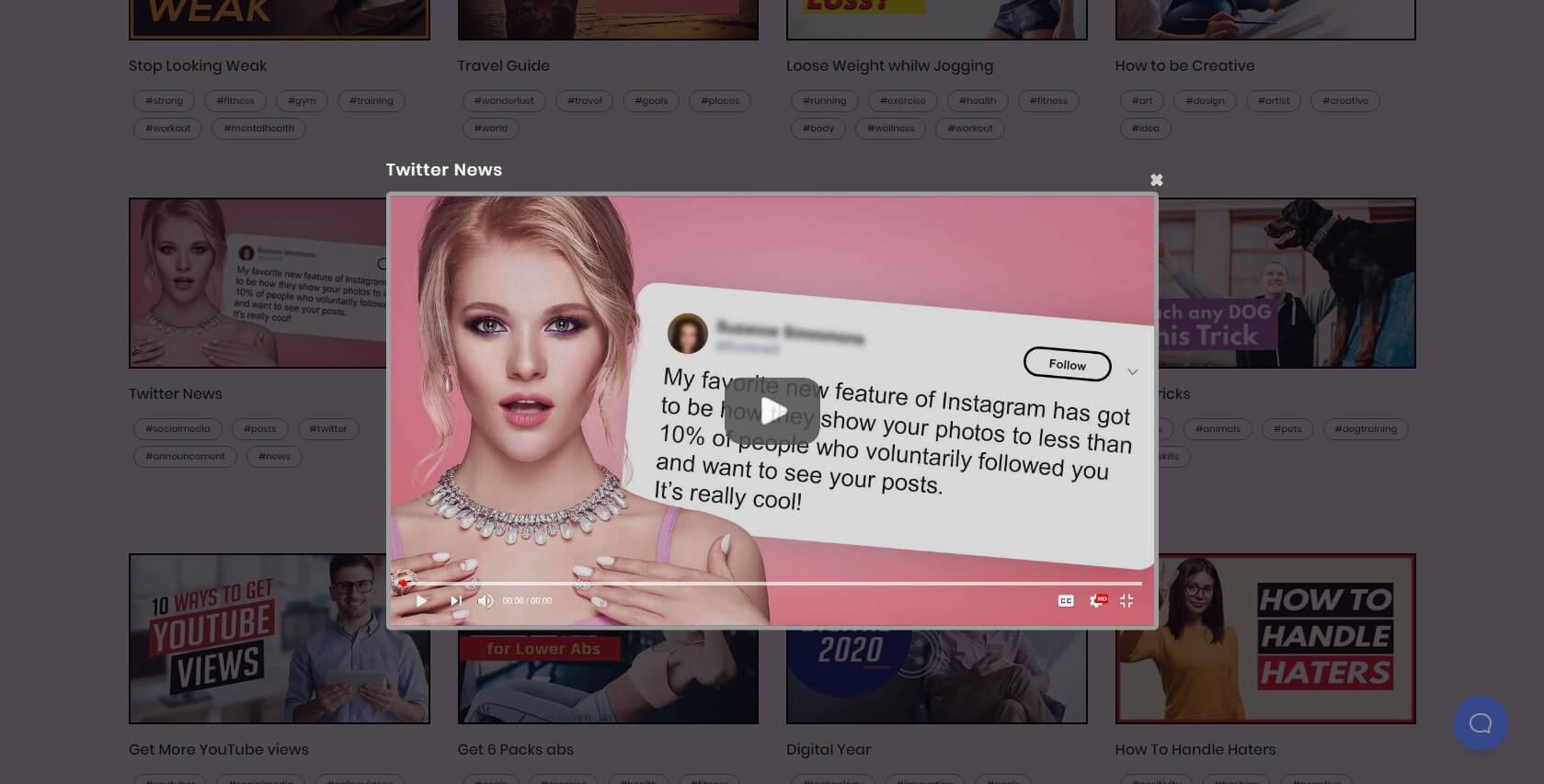Click the #goals tag
Viewport: 1544px width, 784px height.
pos(651,101)
